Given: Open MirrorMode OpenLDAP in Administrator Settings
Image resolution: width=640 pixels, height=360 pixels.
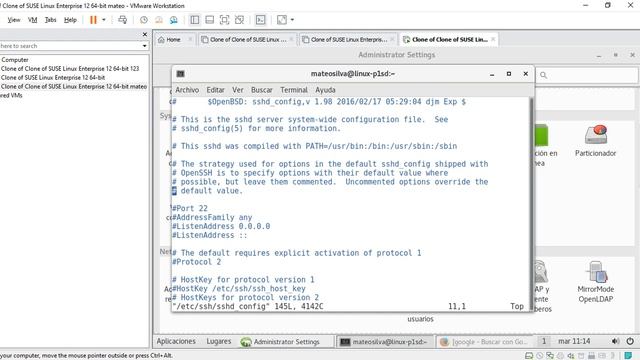Looking at the screenshot, I should click(596, 282).
